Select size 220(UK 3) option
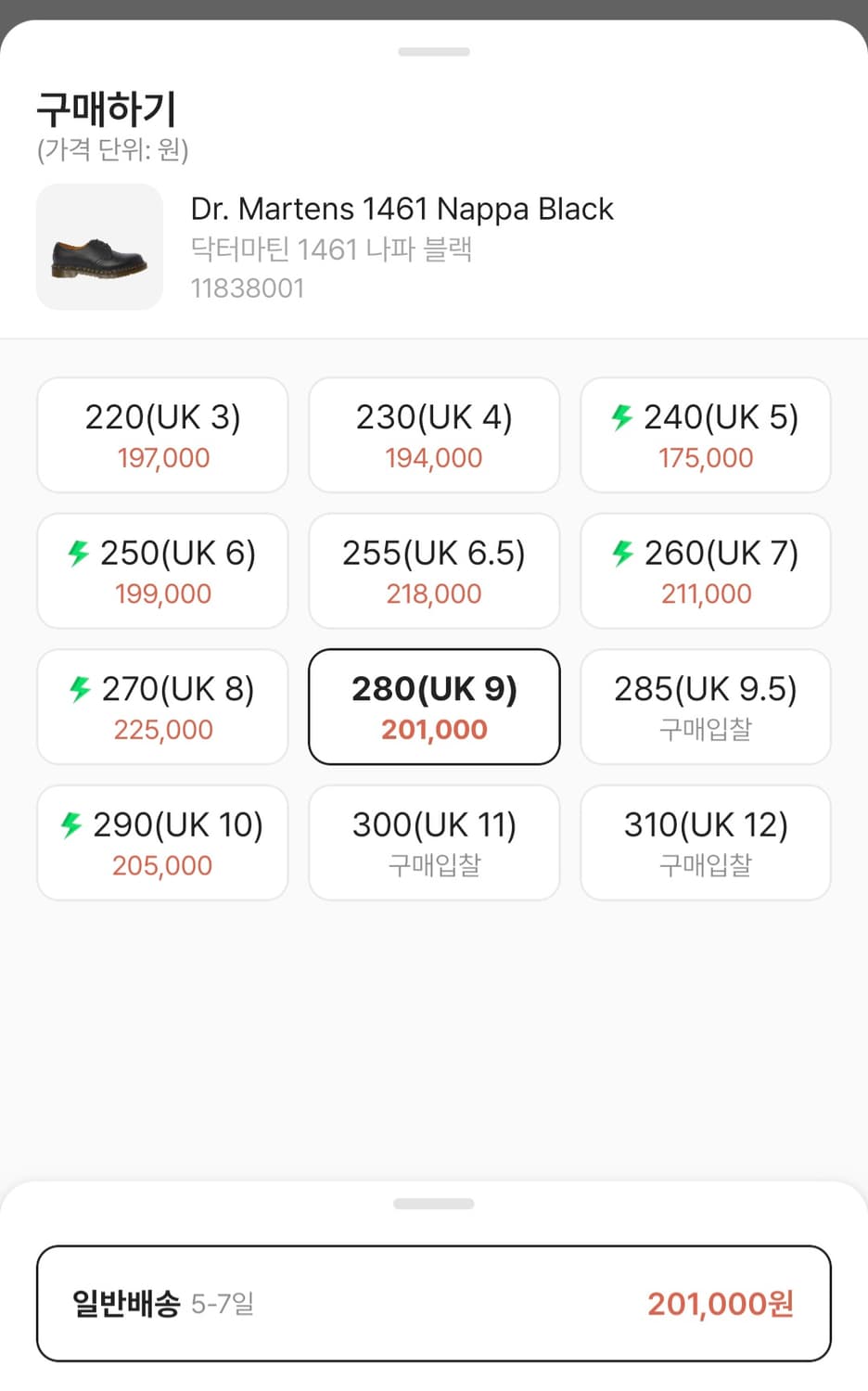The height and width of the screenshot is (1391, 868). point(162,435)
